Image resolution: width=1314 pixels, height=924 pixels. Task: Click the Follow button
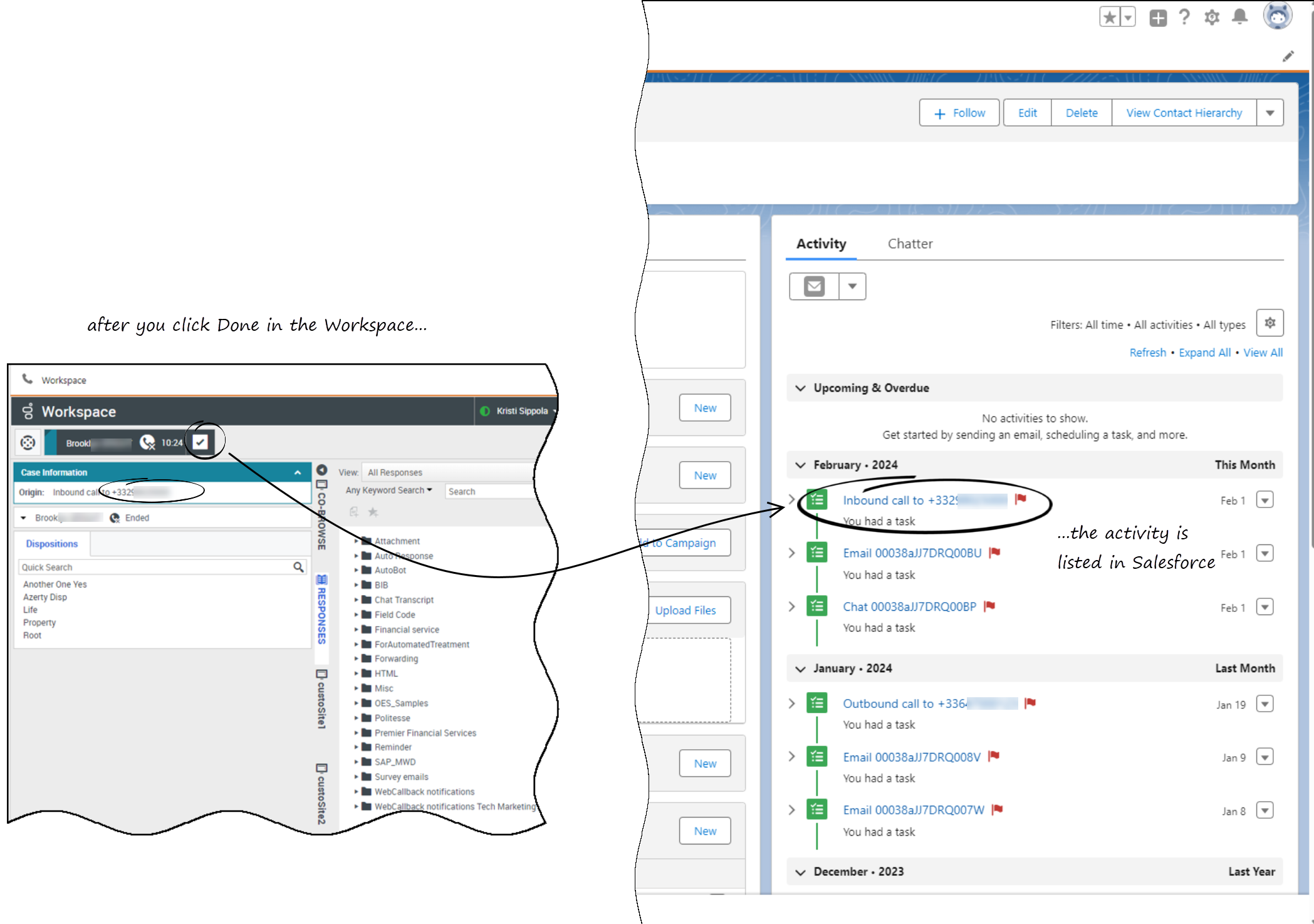tap(959, 113)
